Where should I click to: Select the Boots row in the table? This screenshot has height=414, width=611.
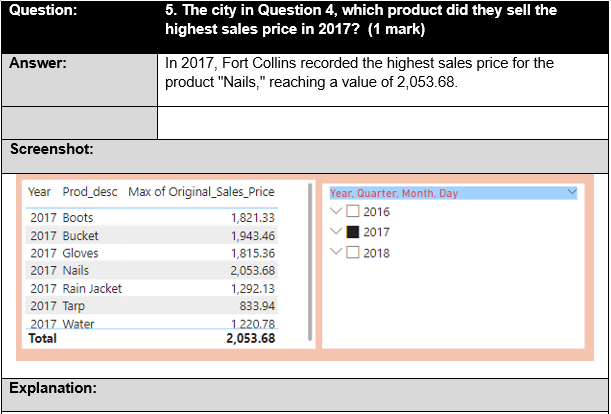(78, 218)
